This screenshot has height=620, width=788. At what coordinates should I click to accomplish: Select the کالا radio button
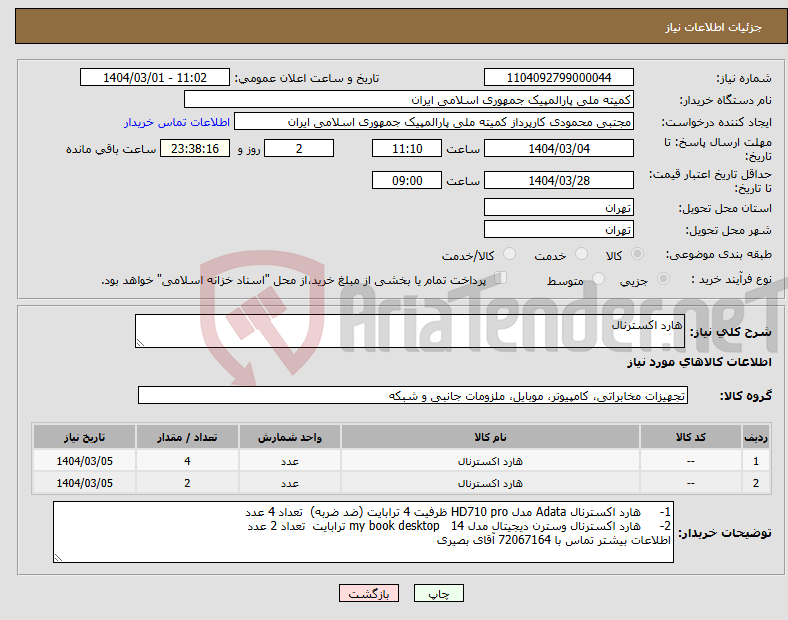(637, 254)
